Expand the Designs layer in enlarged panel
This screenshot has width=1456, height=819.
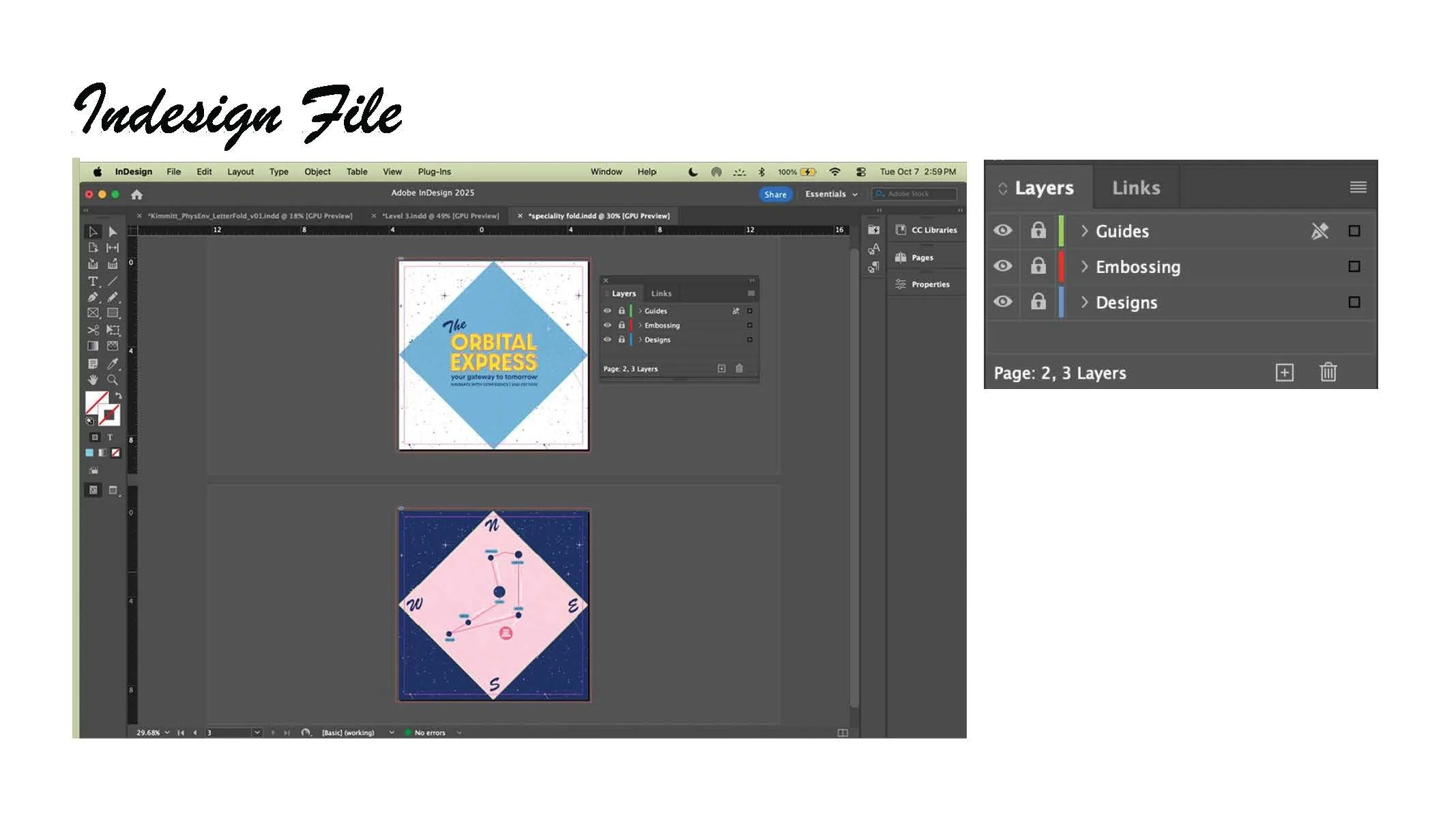tap(1084, 302)
